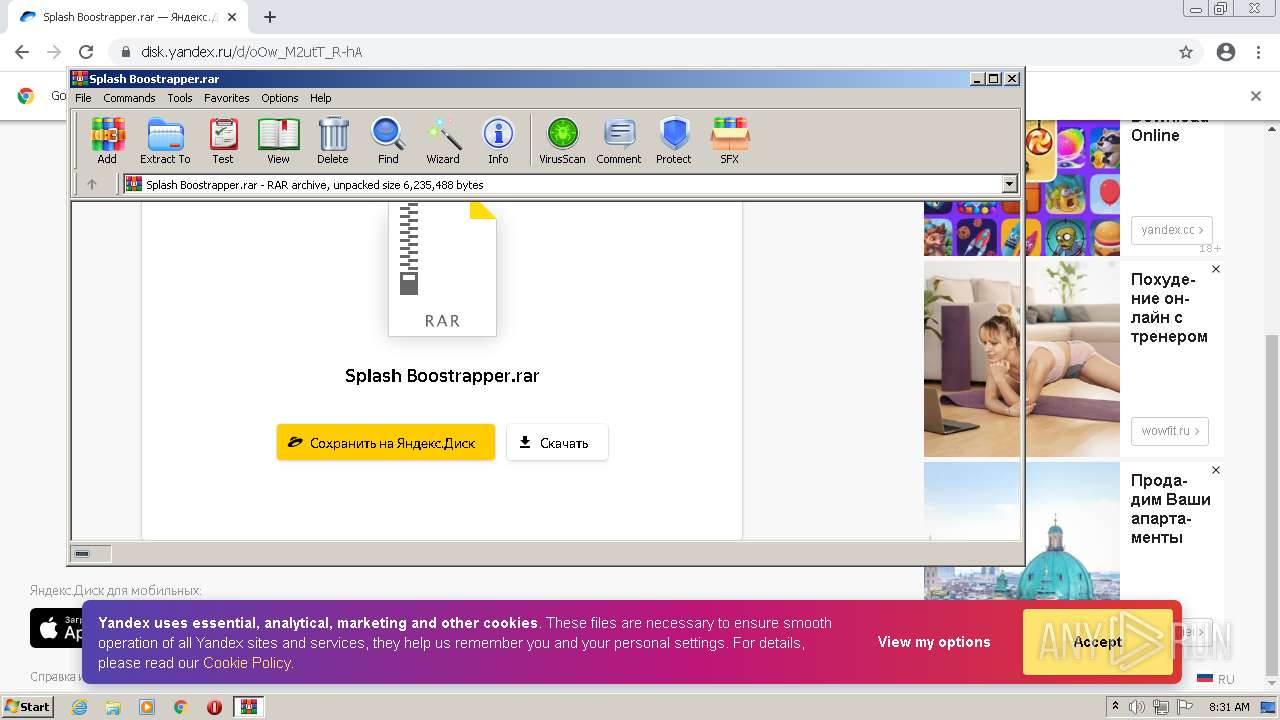
Task: Click the View file icon
Action: 278,140
